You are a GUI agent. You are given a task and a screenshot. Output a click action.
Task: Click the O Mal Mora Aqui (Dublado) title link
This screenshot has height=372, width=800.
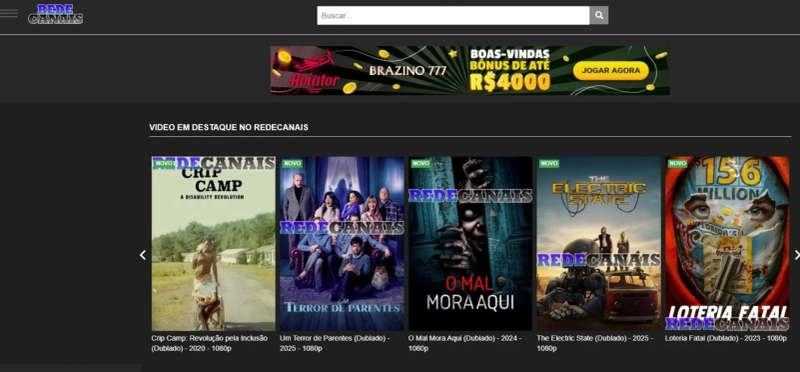pyautogui.click(x=465, y=343)
